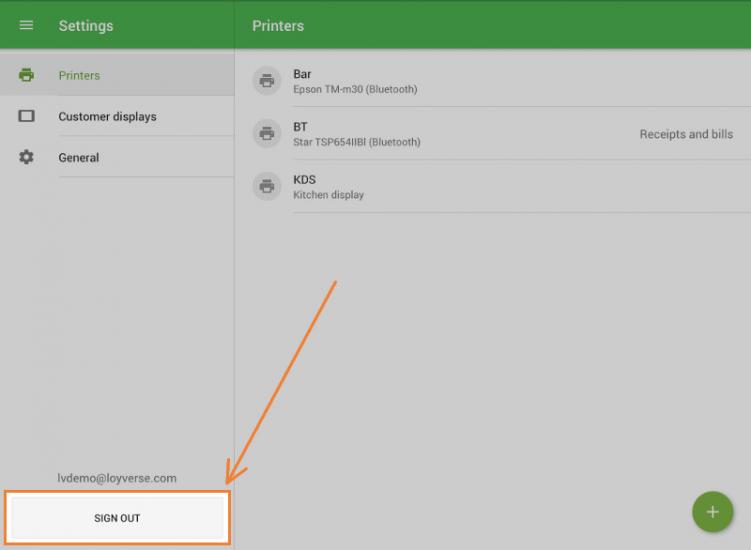751x550 pixels.
Task: Open the hamburger navigation menu
Action: tap(27, 25)
